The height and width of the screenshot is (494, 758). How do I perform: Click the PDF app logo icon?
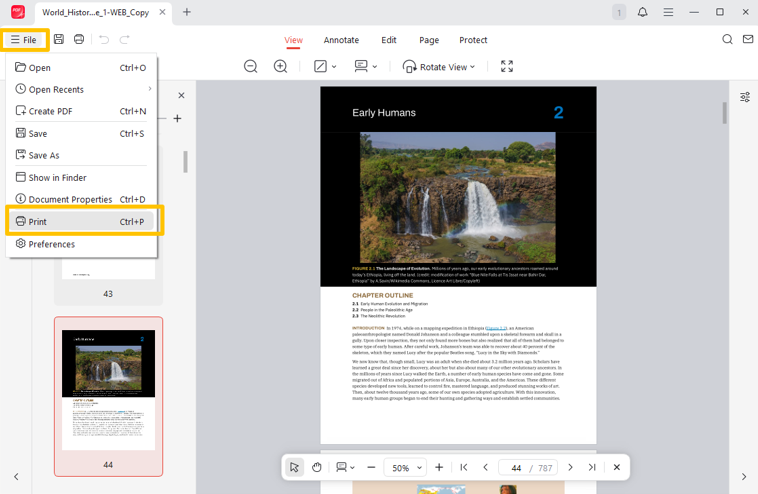(18, 12)
